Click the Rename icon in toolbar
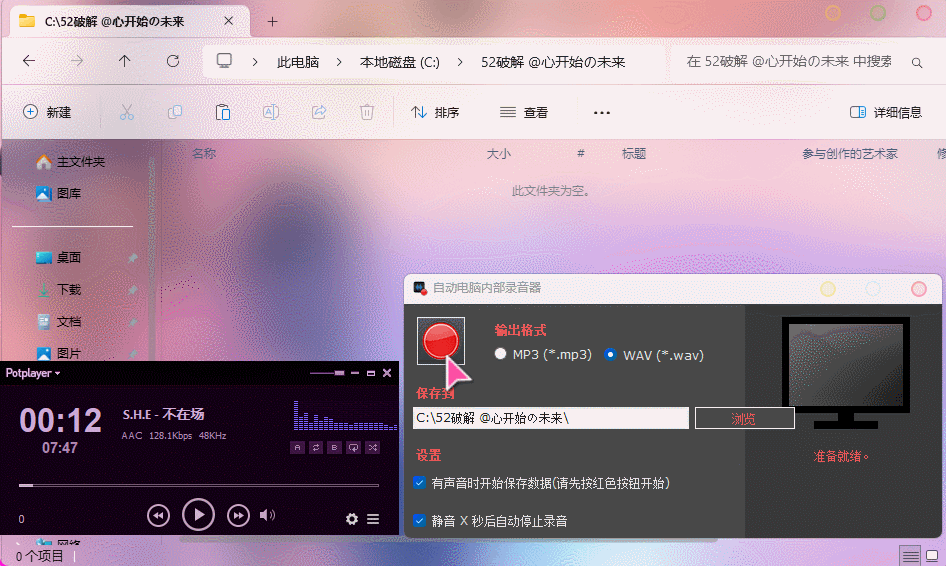This screenshot has height=566, width=946. (271, 112)
